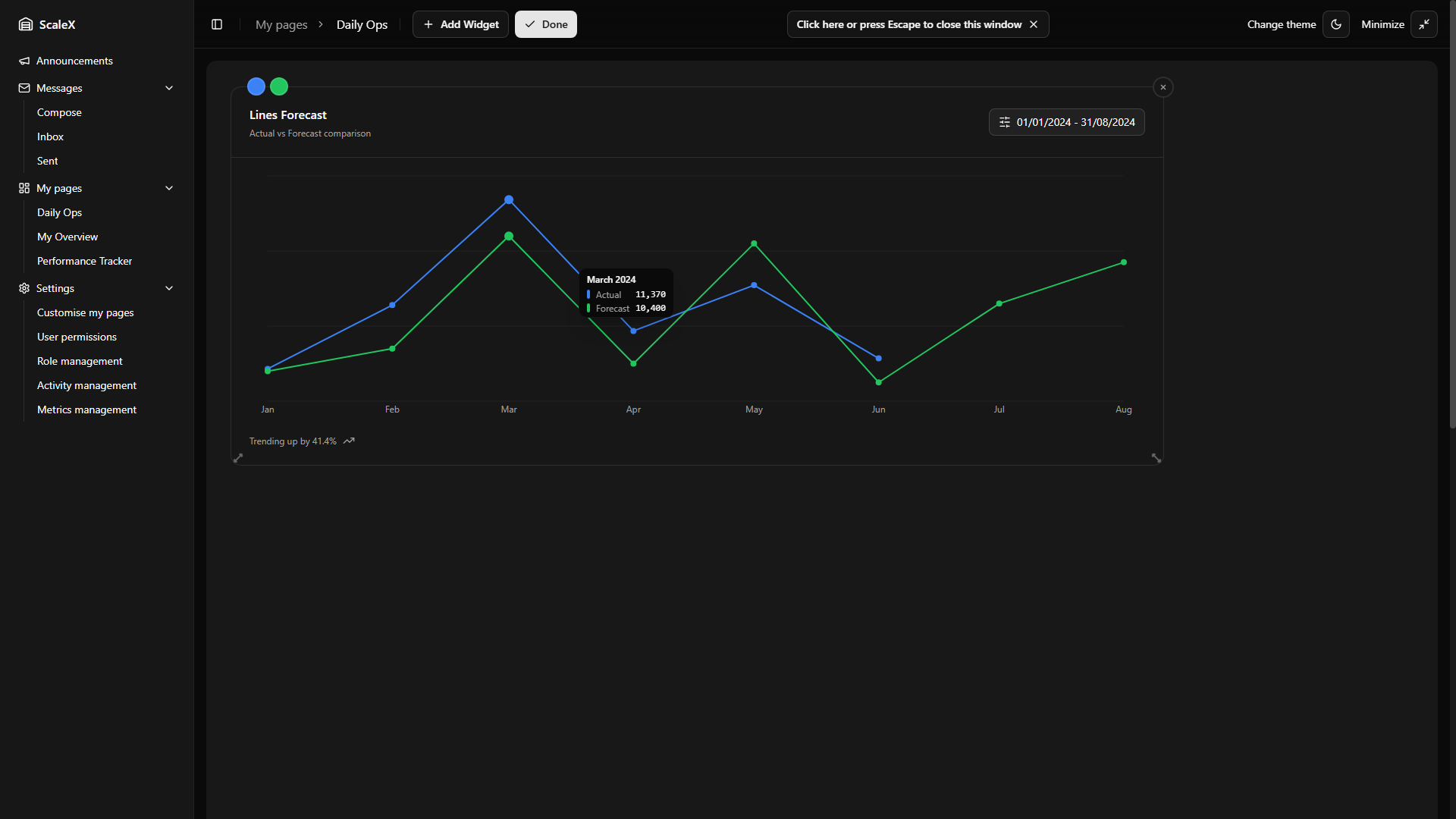
Task: Click the bottom-right widget resize handle
Action: click(1156, 458)
